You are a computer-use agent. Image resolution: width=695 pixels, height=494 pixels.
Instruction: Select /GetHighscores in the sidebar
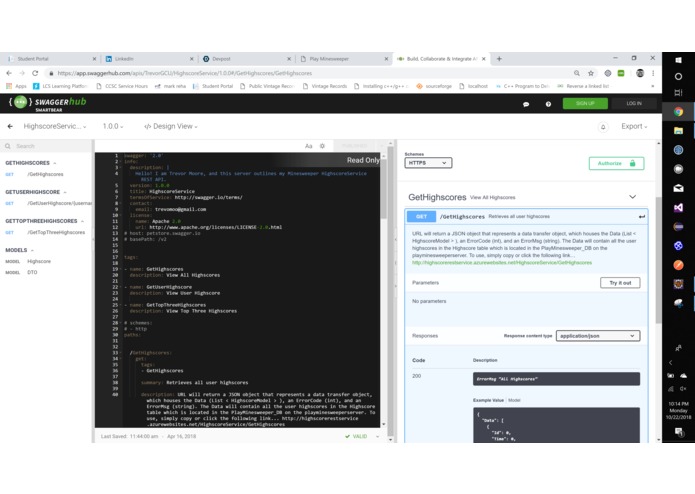coord(45,174)
